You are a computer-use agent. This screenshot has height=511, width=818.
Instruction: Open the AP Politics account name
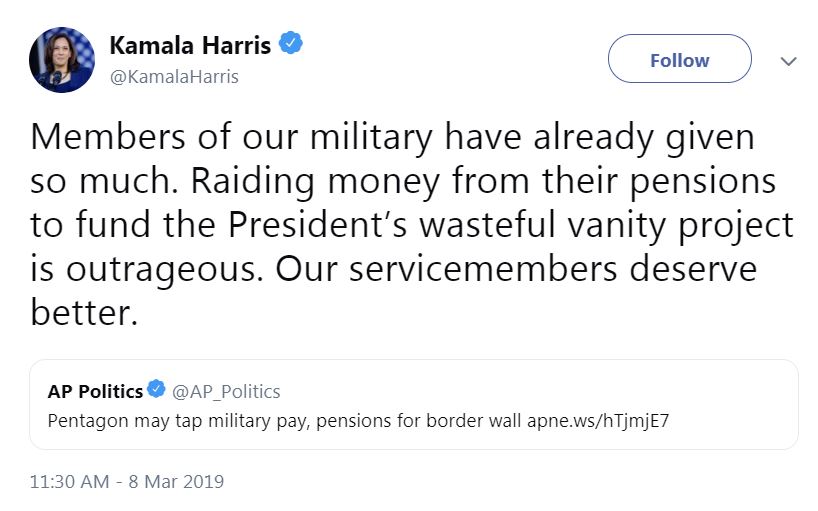pyautogui.click(x=95, y=391)
